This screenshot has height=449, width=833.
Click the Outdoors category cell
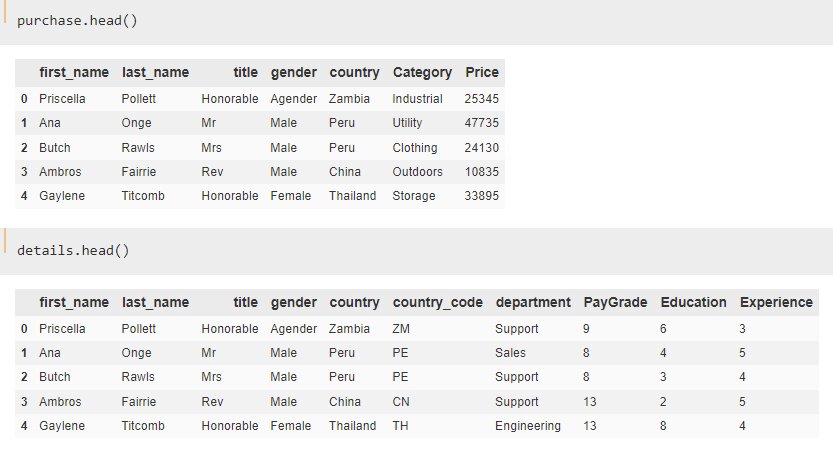[x=417, y=172]
